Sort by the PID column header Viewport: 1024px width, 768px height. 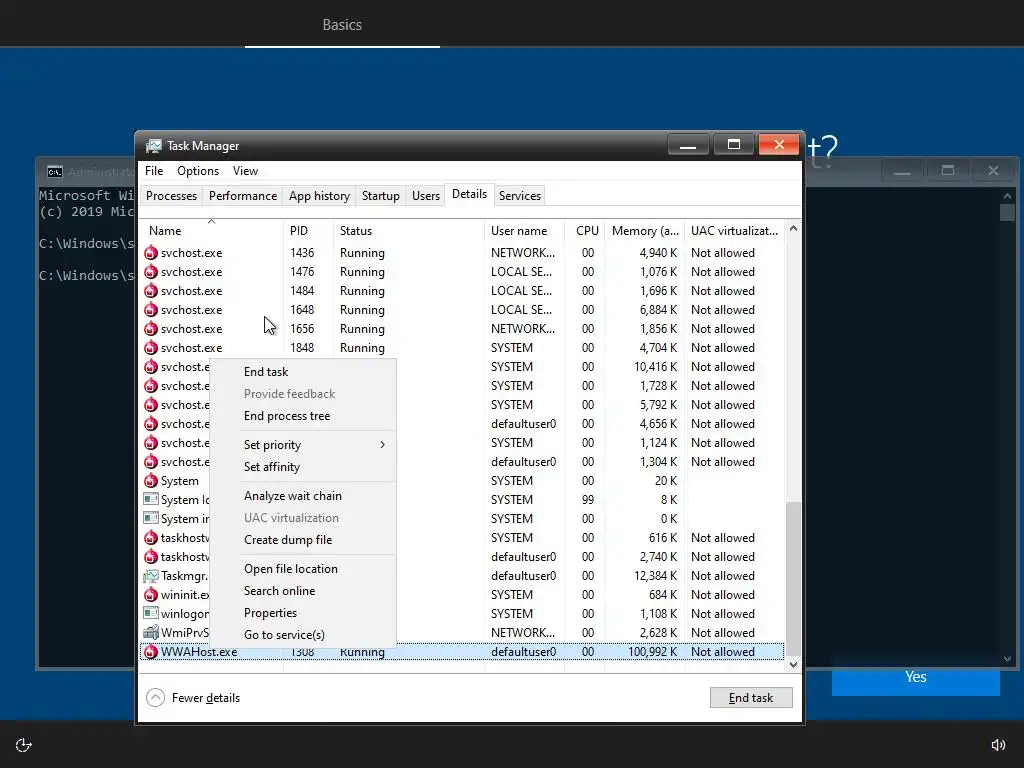click(x=309, y=231)
